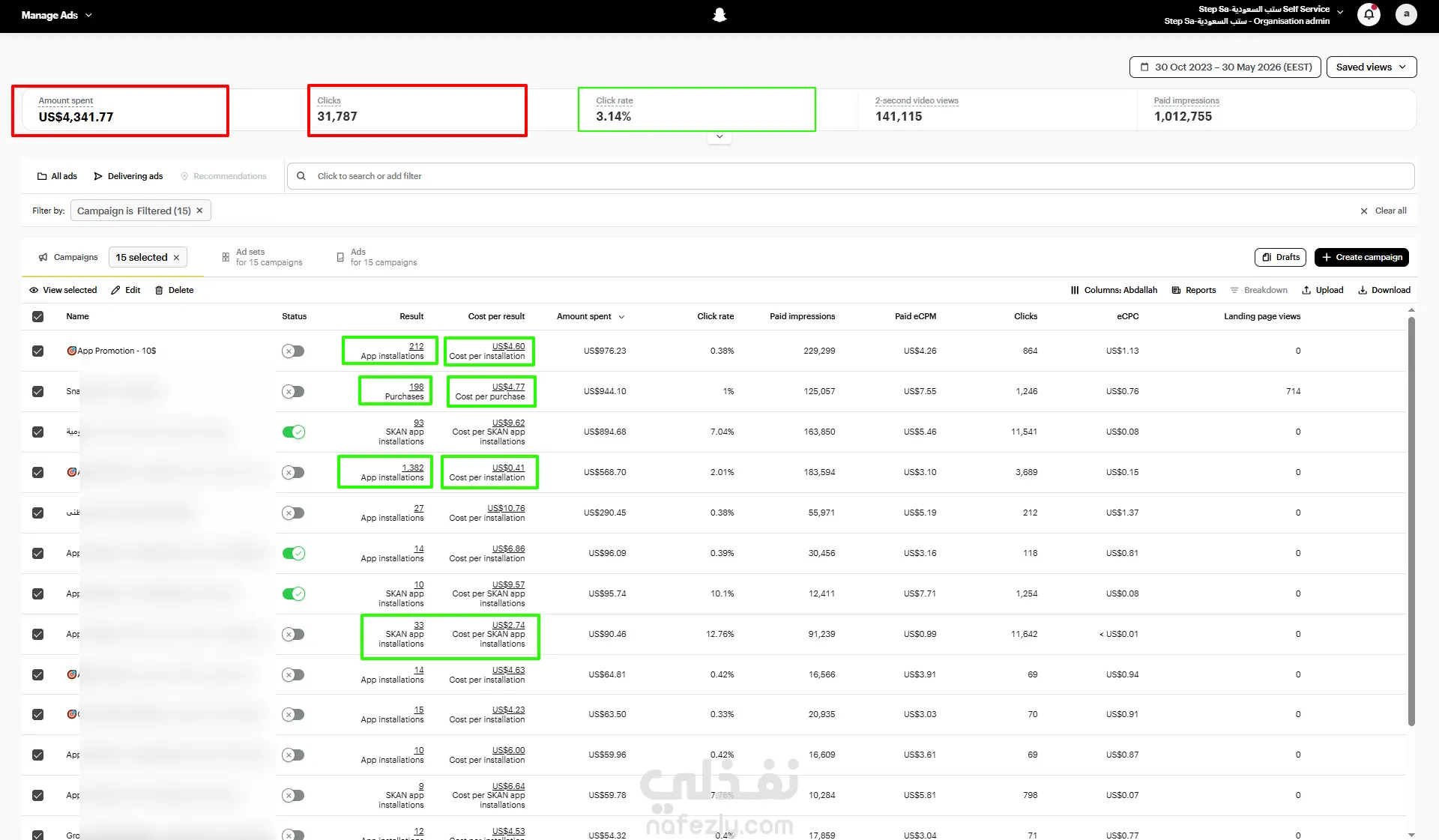Open the organisation account switcher
Screen dimensions: 1439x840
1253,15
